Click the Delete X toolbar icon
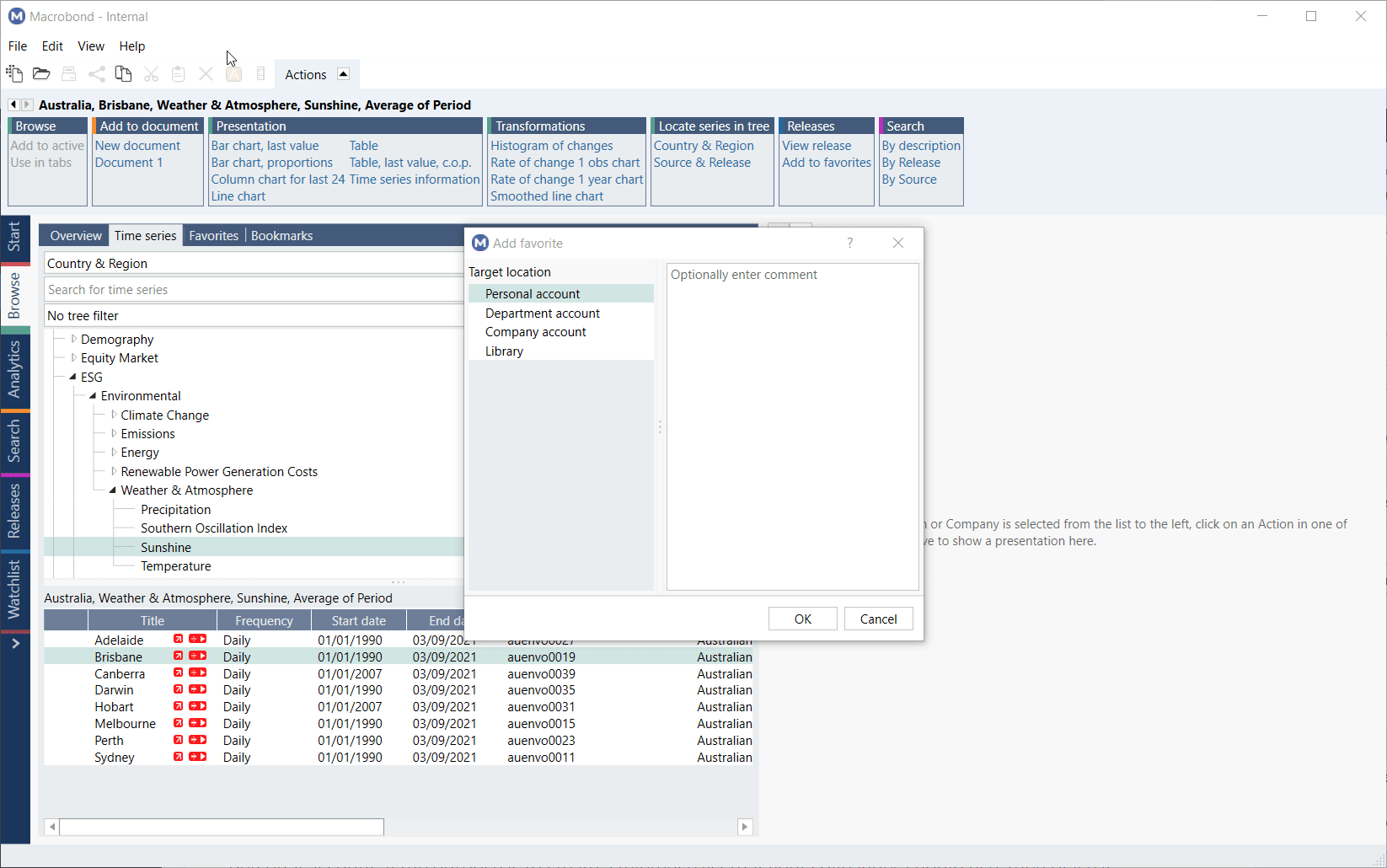The image size is (1387, 868). (206, 74)
